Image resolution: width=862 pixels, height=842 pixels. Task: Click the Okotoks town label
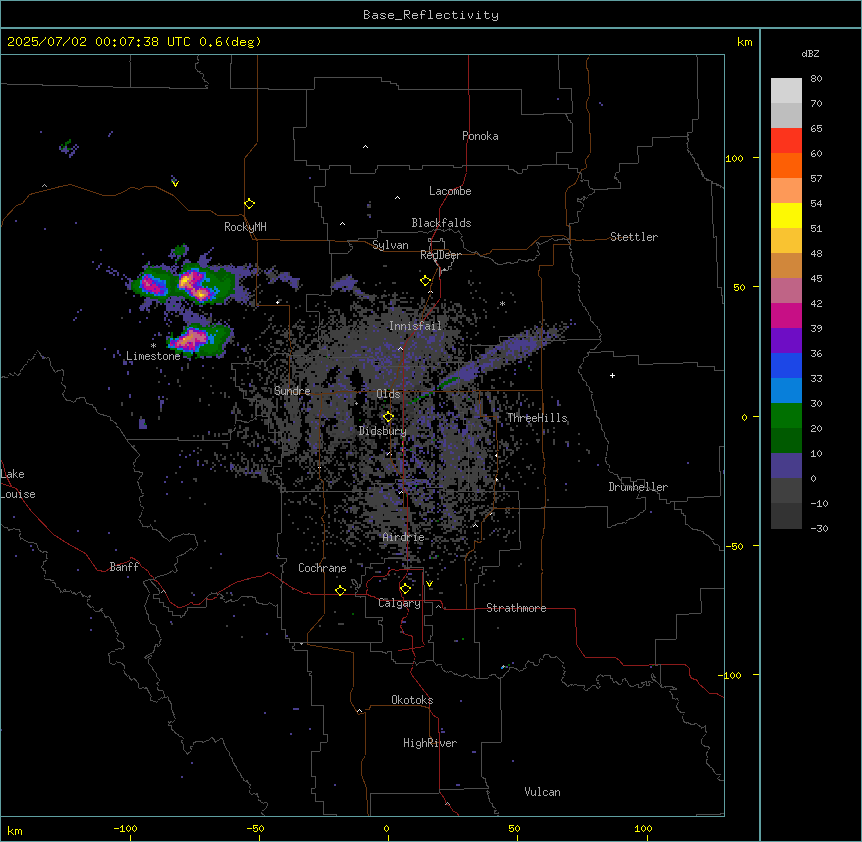[x=412, y=700]
